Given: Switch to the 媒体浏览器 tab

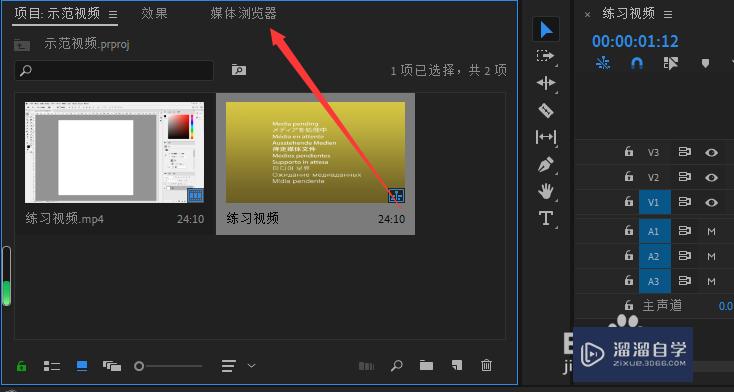Looking at the screenshot, I should 243,14.
